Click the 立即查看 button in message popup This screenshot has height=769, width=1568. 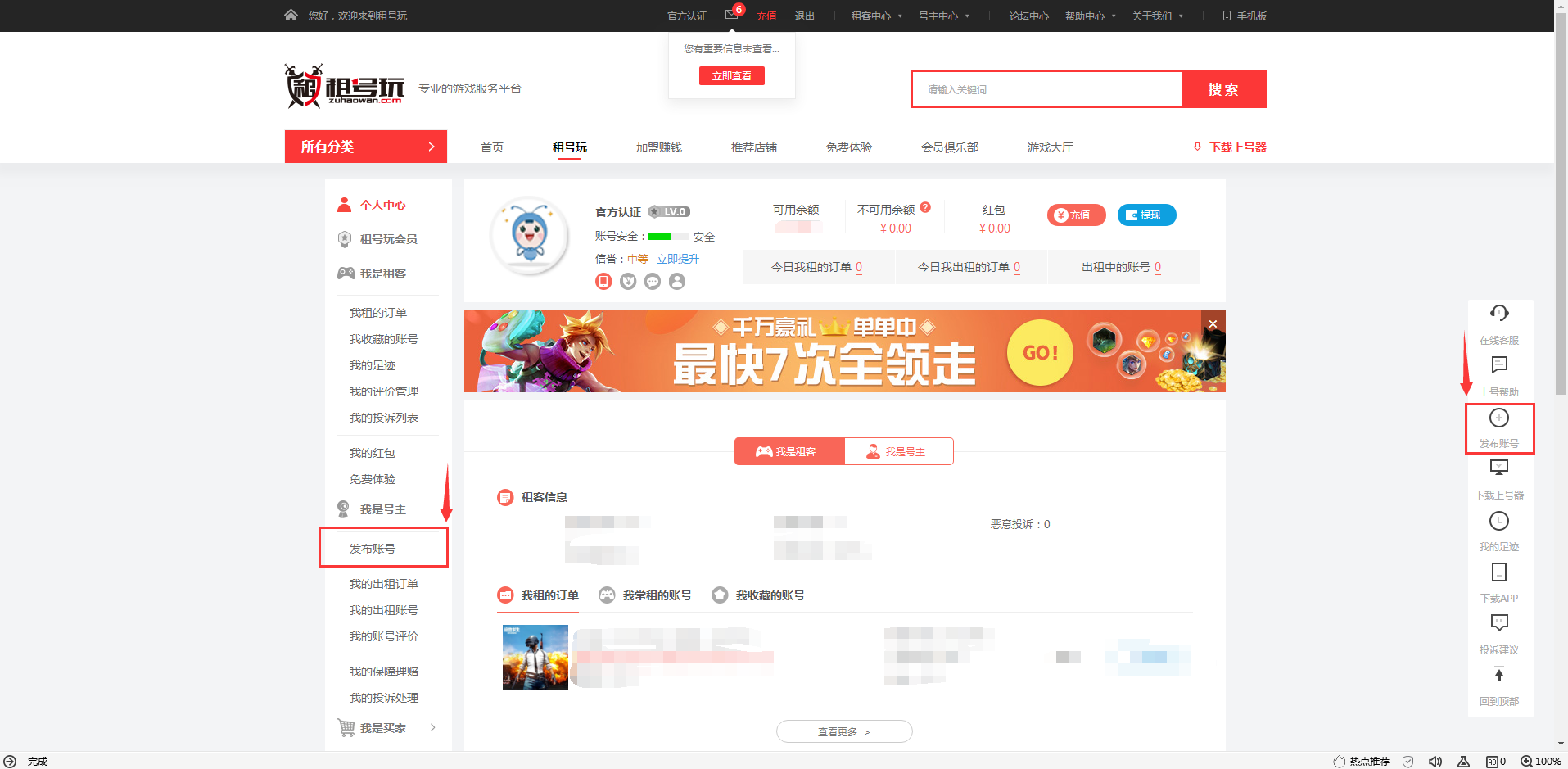[732, 75]
